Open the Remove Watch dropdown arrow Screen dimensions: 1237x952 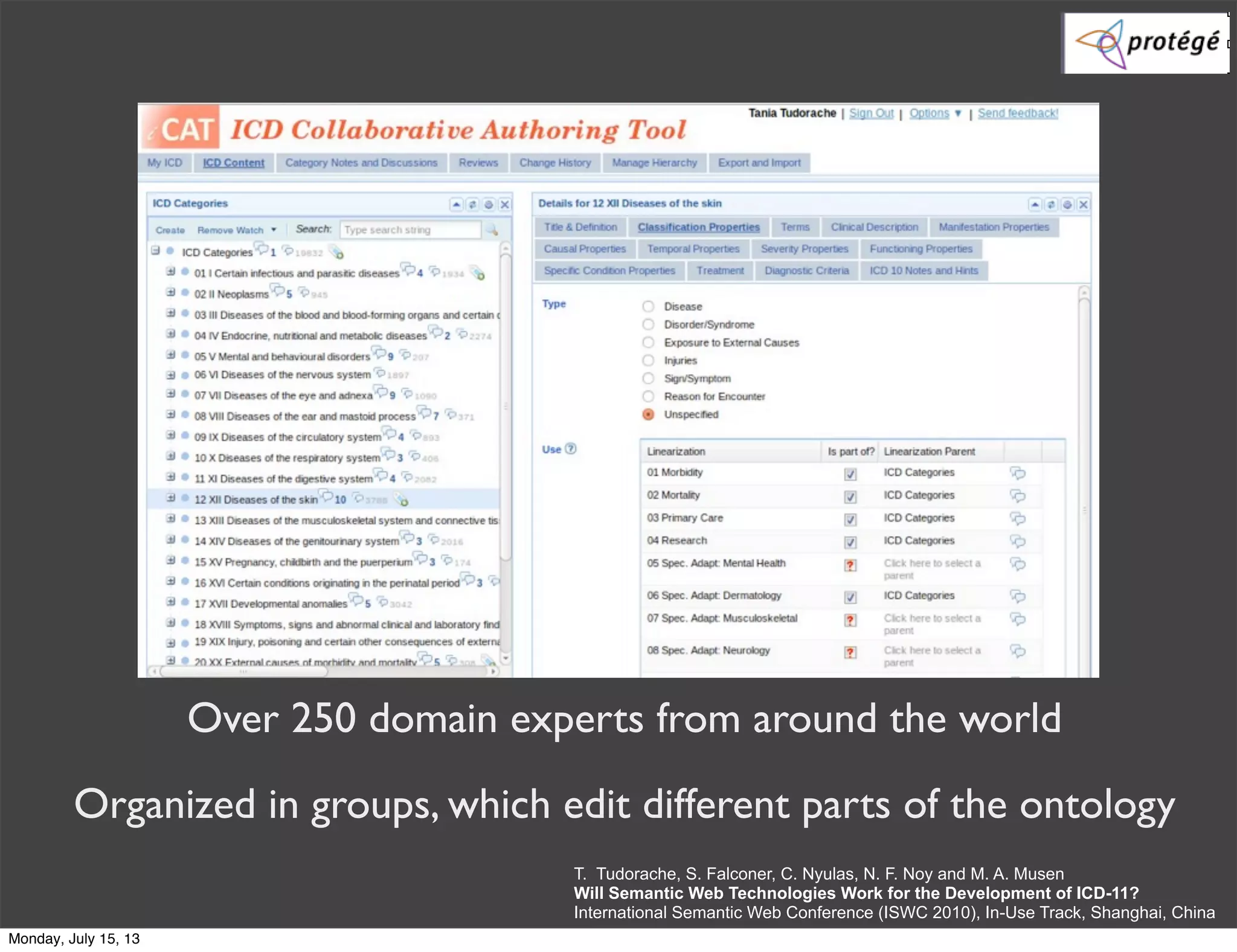tap(274, 230)
